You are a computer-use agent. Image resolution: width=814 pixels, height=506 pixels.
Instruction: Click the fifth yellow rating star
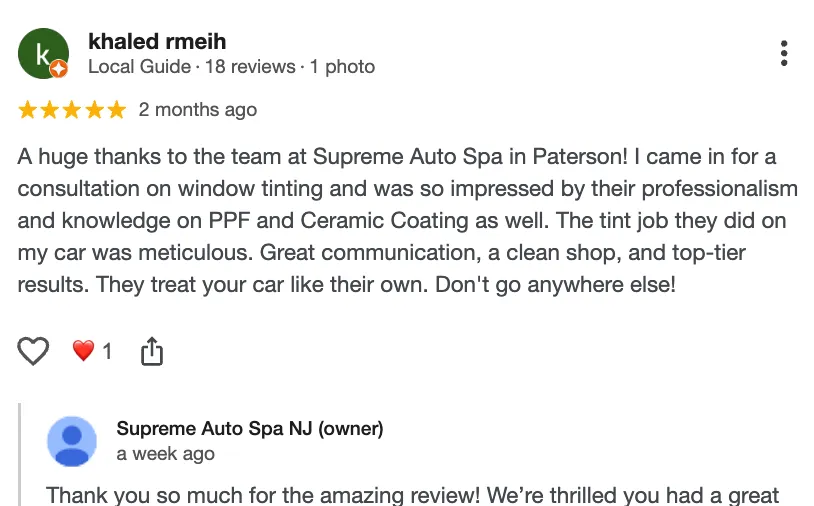[x=116, y=110]
